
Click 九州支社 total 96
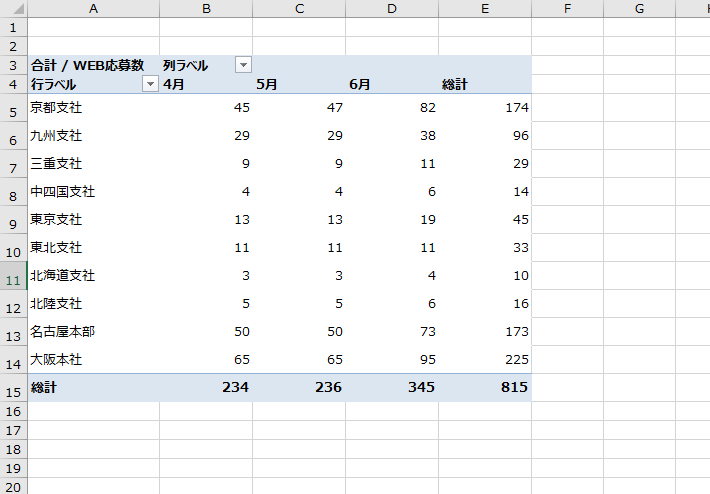(485, 136)
